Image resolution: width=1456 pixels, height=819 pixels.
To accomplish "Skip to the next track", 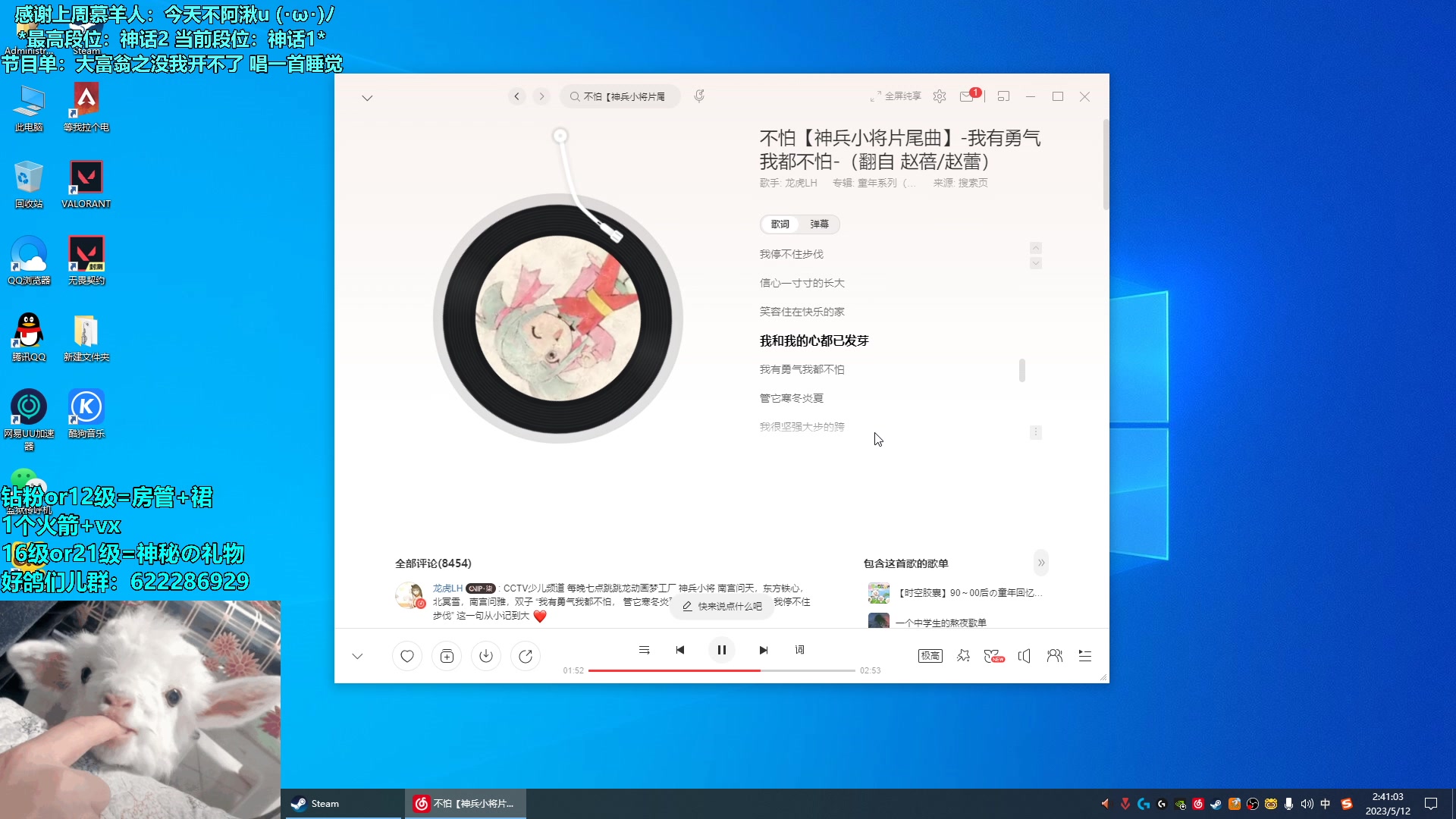I will click(764, 650).
